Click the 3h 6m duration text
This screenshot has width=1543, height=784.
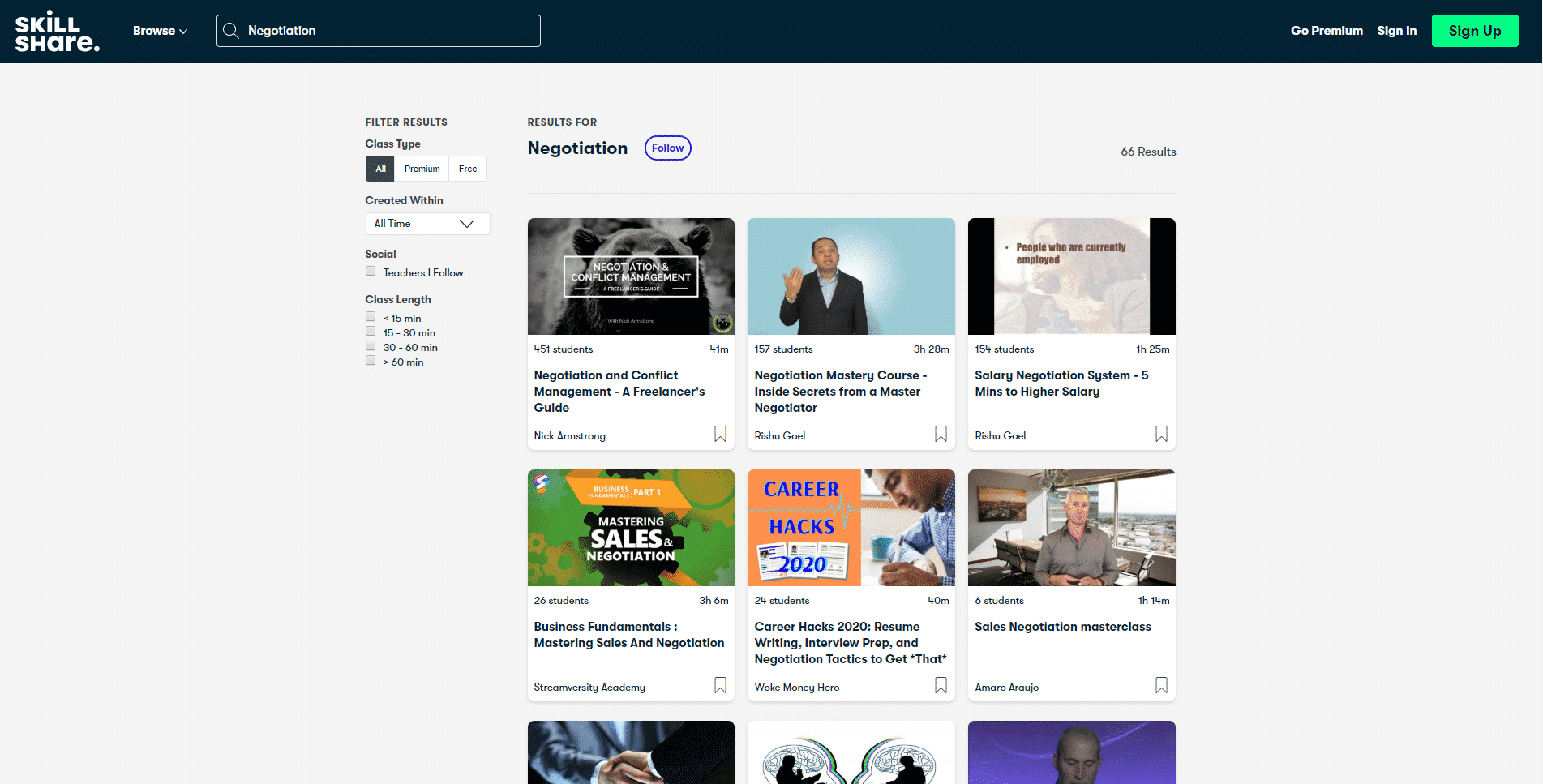(714, 601)
